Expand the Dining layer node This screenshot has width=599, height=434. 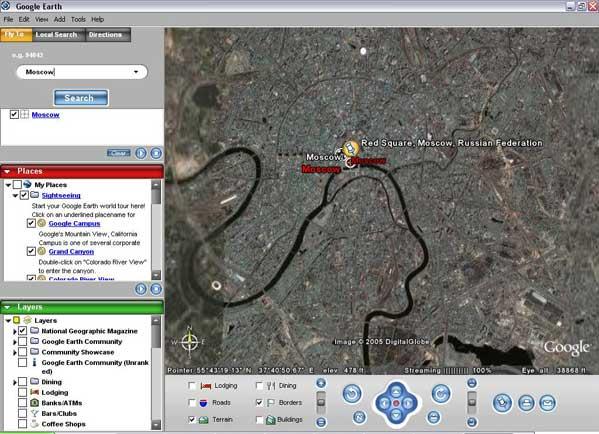[15, 382]
